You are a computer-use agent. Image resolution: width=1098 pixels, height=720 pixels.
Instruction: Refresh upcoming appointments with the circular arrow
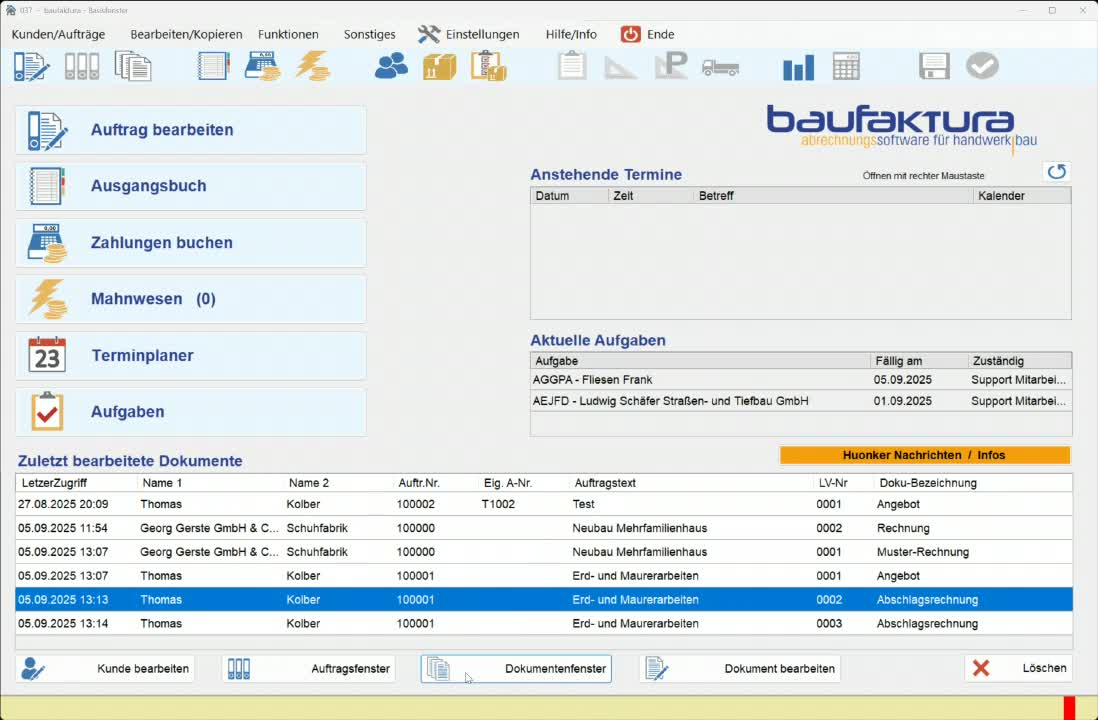tap(1057, 172)
